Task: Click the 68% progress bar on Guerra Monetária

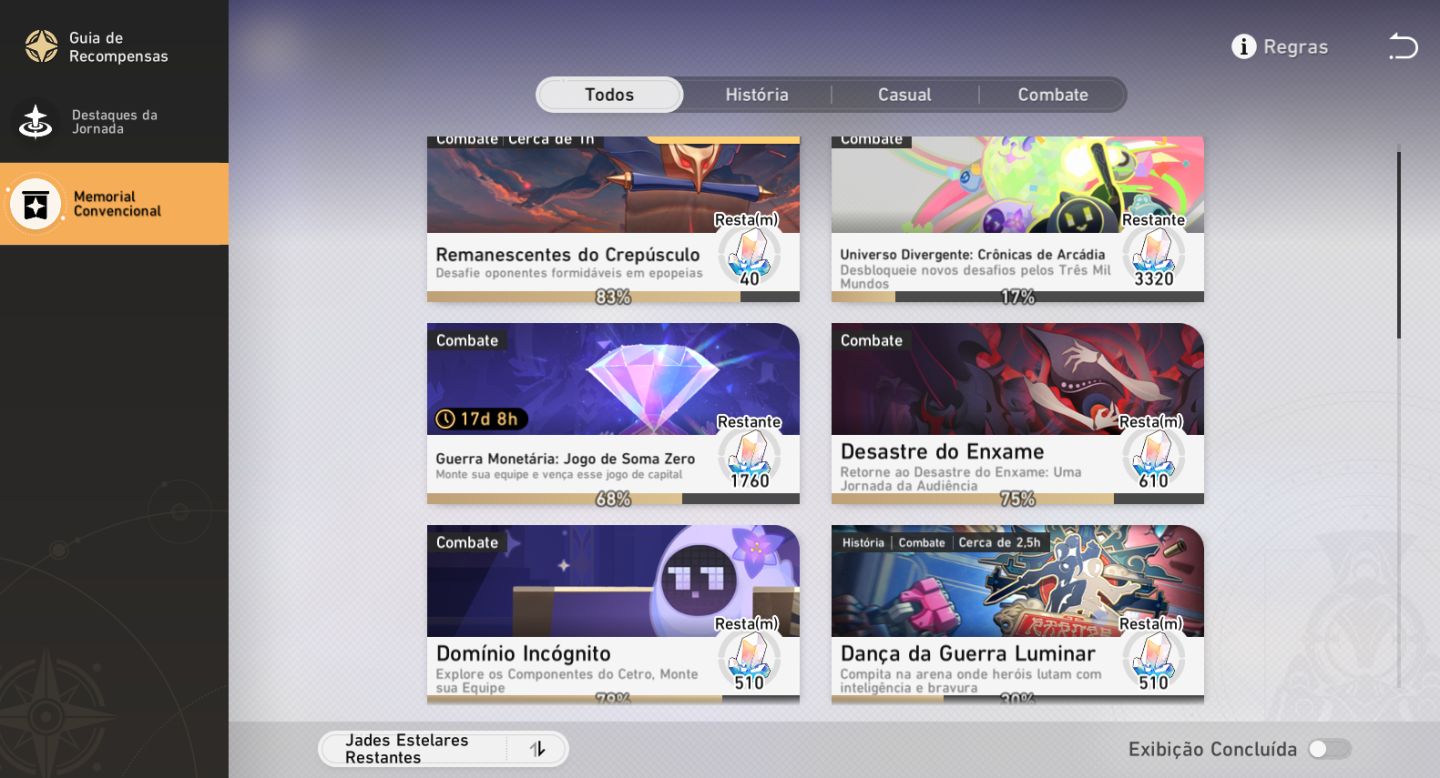Action: [x=613, y=499]
